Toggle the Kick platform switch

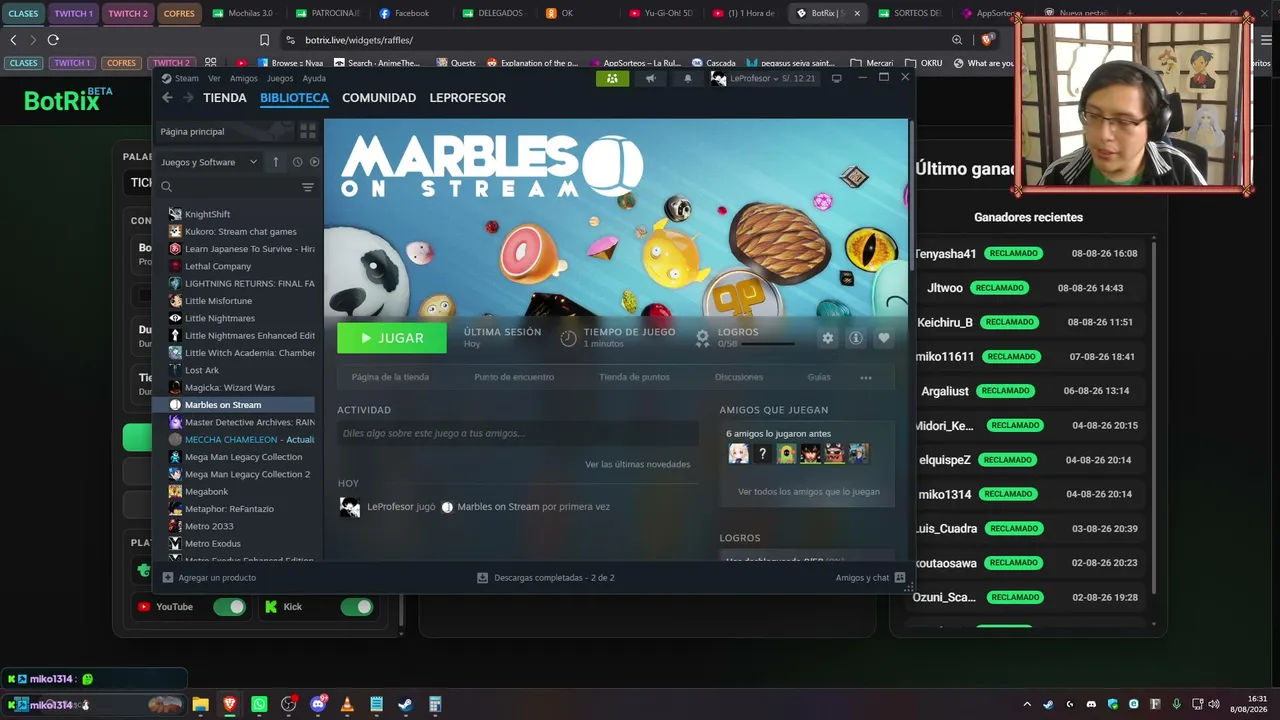356,607
